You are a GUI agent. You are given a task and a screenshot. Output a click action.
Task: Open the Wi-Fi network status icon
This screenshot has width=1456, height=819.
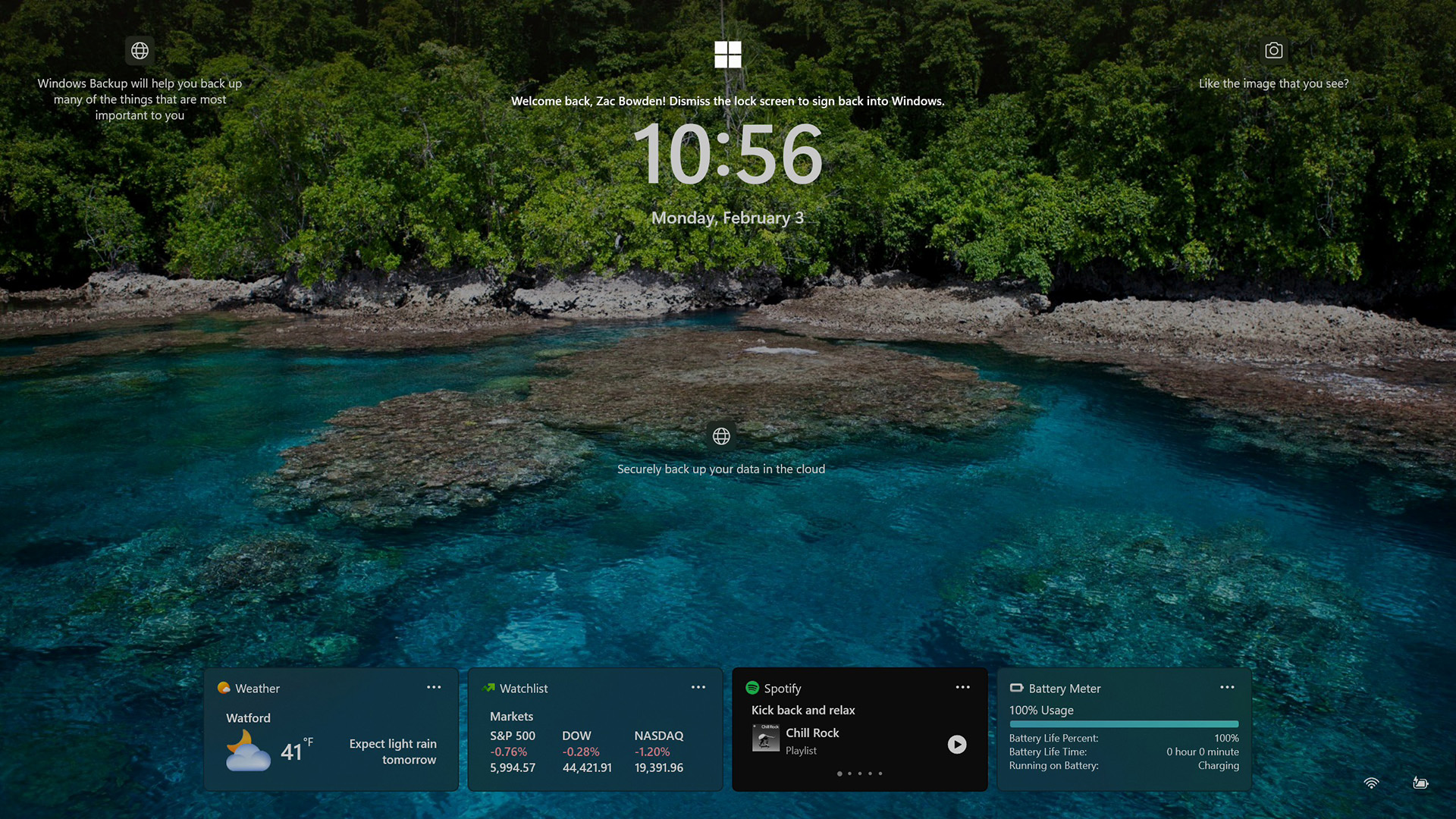click(x=1371, y=783)
